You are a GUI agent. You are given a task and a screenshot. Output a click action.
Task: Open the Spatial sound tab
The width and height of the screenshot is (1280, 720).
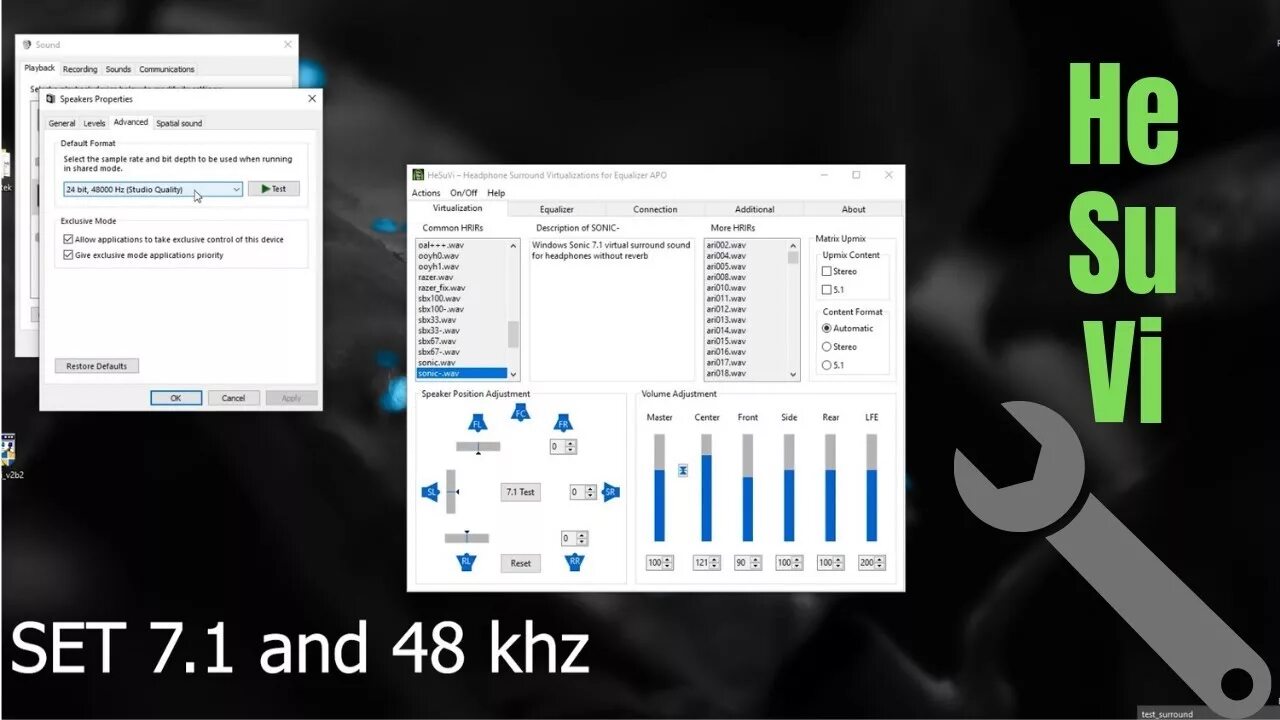point(179,123)
